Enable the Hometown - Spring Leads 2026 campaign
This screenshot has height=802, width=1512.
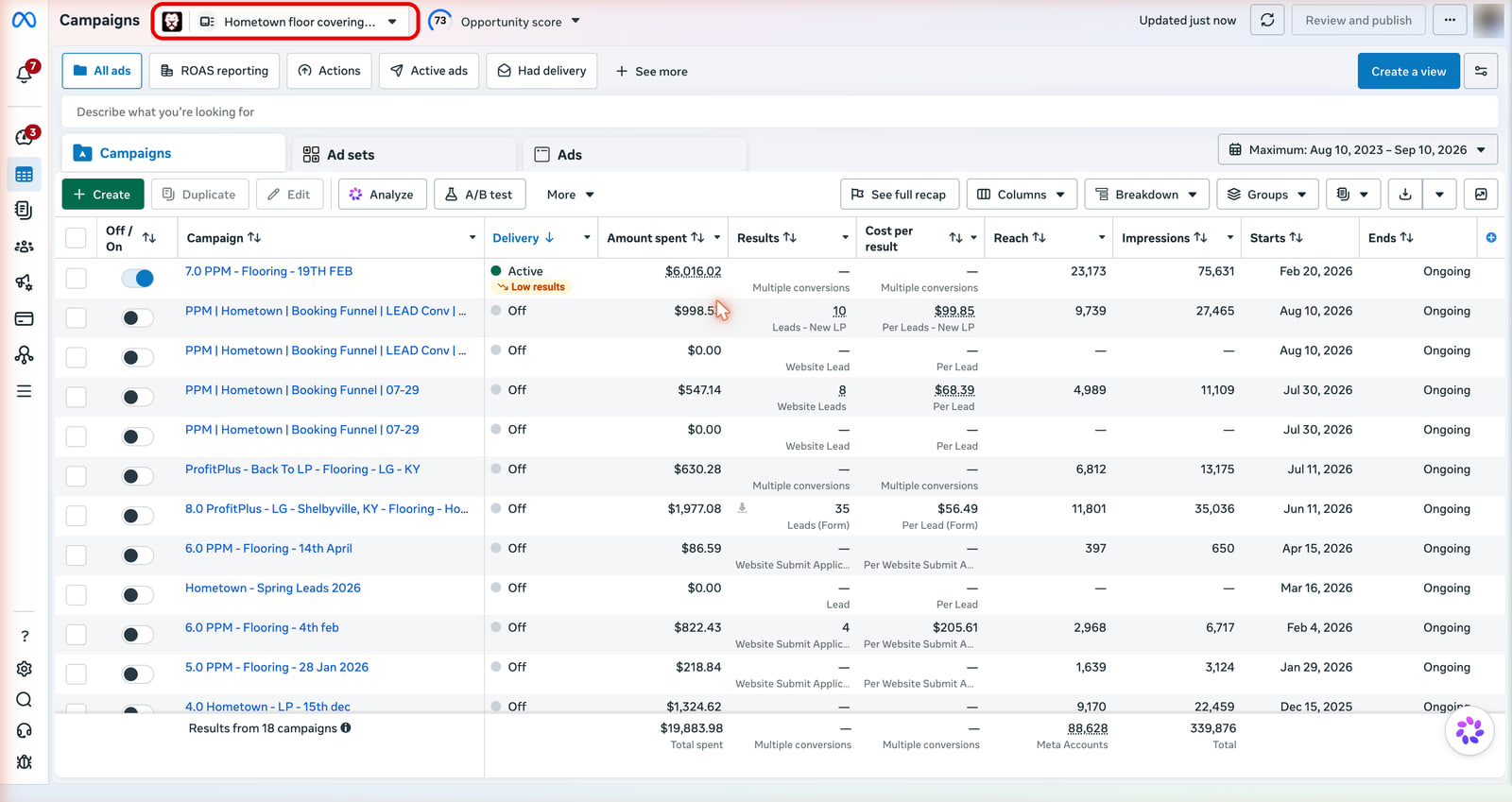137,595
